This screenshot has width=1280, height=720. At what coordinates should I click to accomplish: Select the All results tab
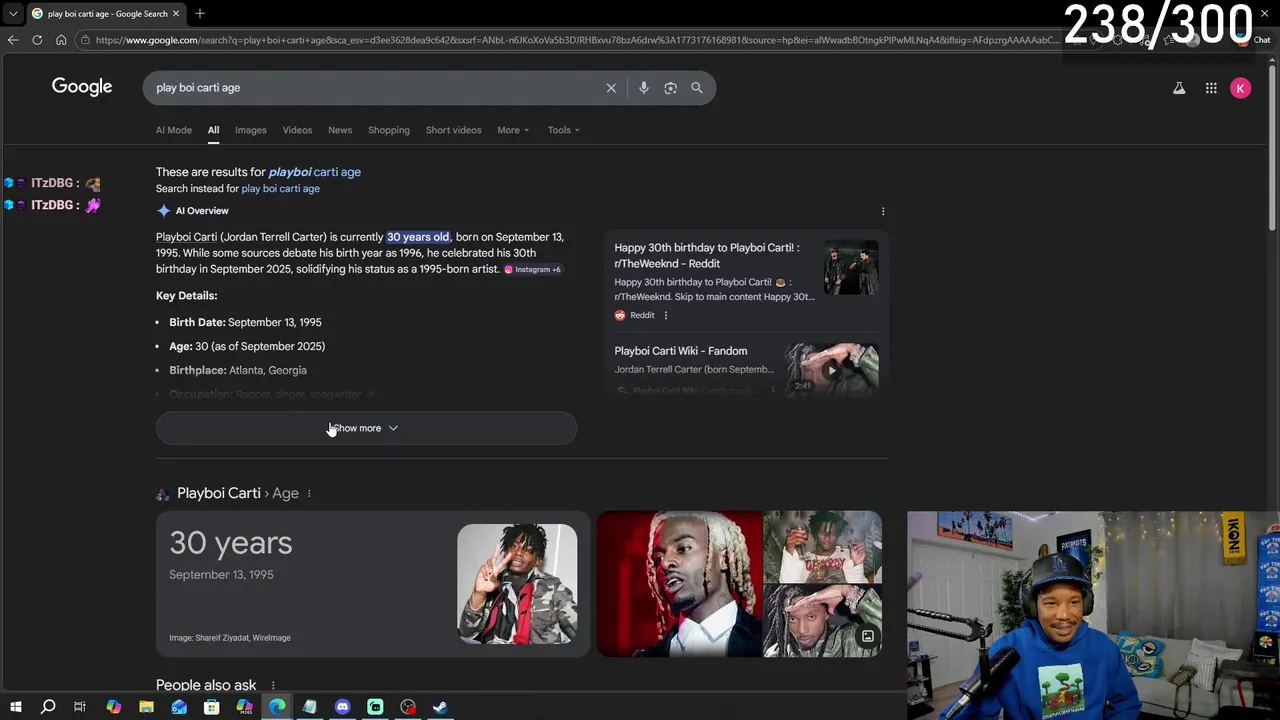coord(213,130)
